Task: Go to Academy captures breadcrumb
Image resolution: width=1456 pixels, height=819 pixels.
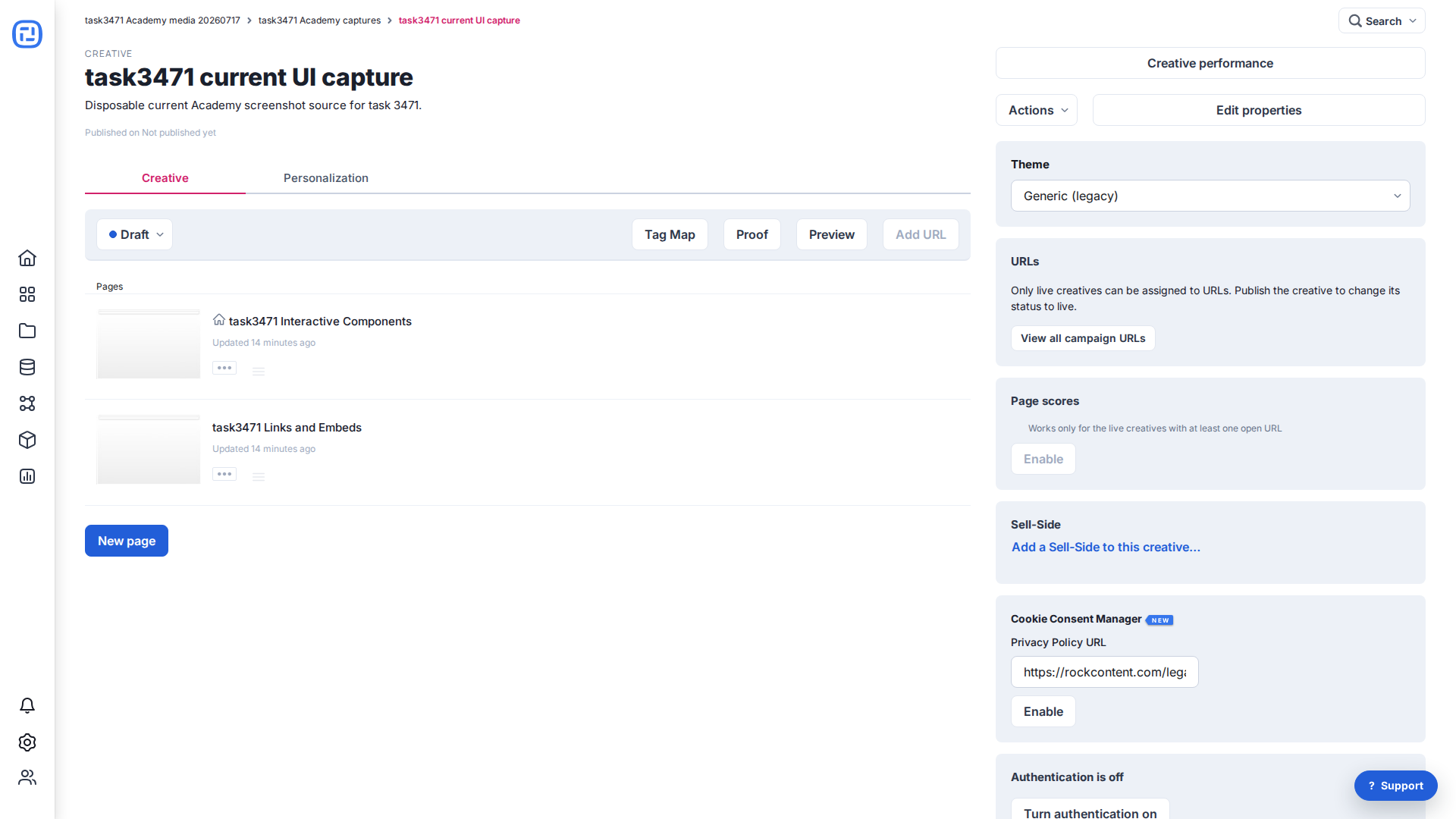Action: [319, 20]
